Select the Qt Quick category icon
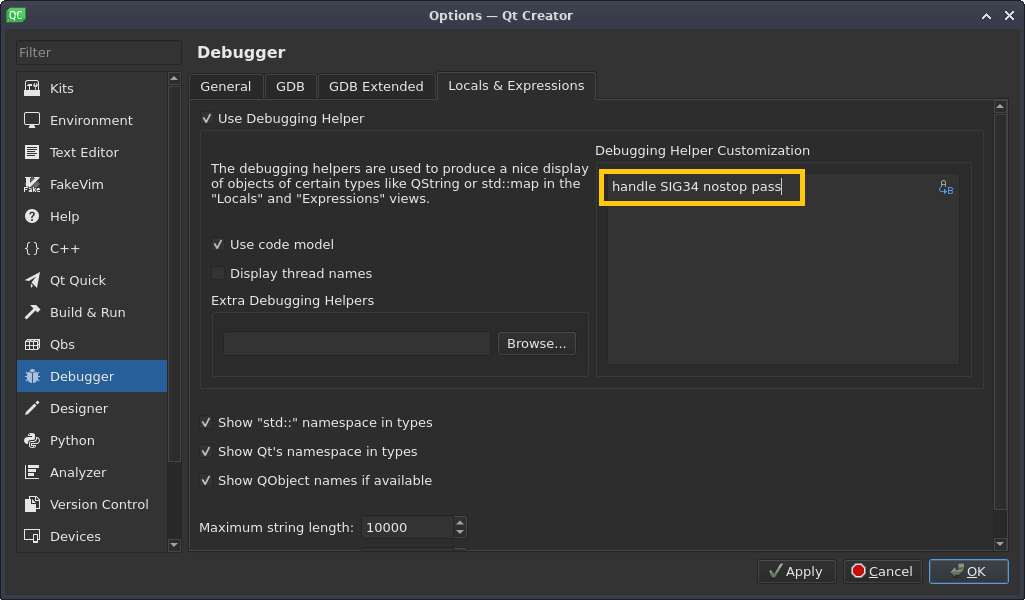 (32, 280)
